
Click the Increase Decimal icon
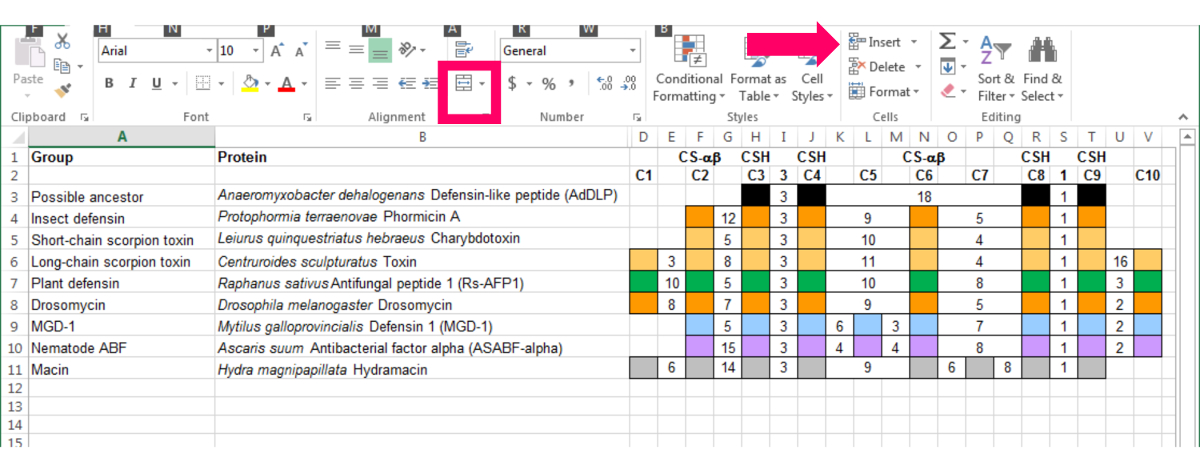604,84
